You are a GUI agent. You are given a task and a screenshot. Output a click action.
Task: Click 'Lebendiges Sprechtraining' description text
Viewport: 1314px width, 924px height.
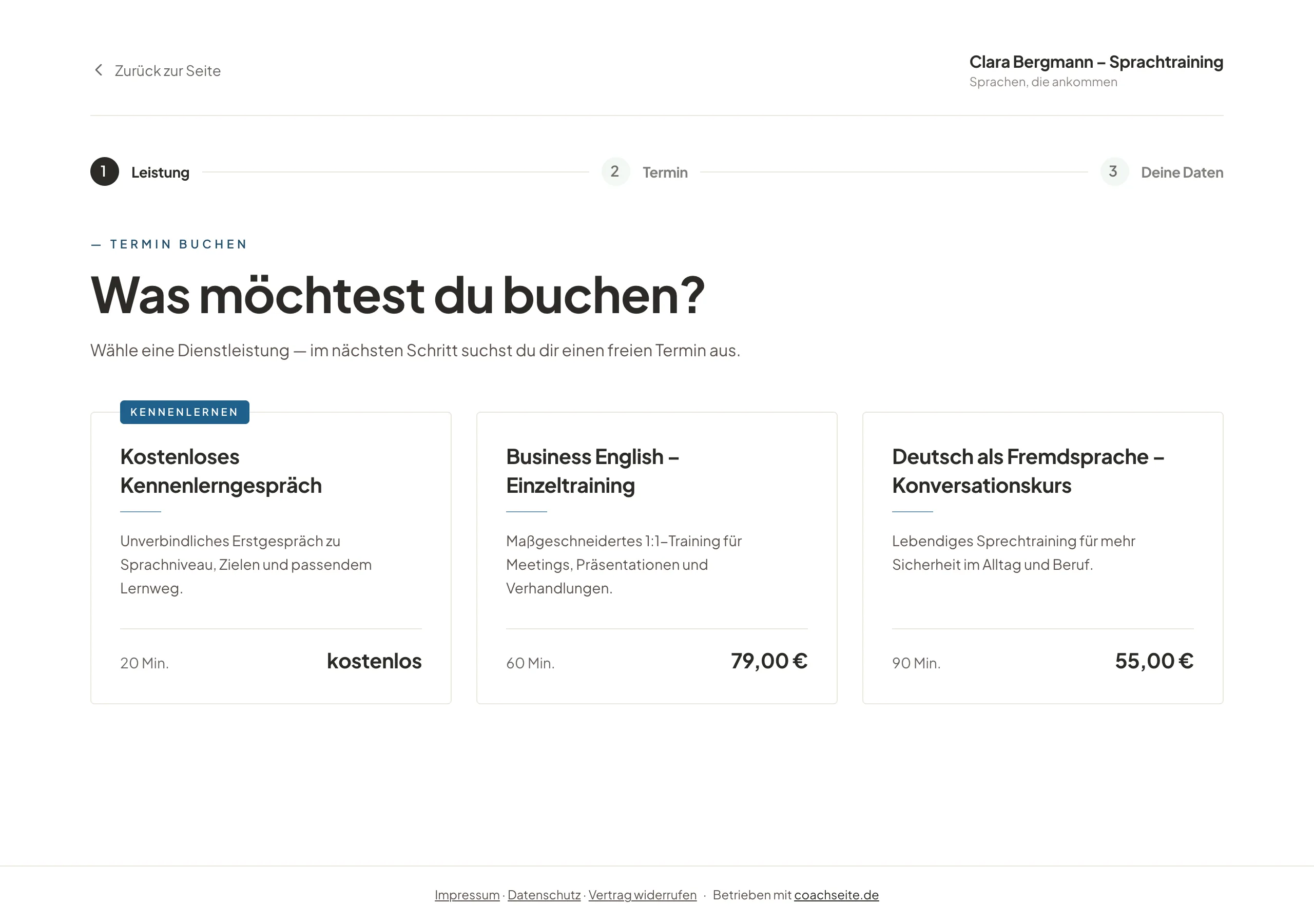pyautogui.click(x=1014, y=553)
